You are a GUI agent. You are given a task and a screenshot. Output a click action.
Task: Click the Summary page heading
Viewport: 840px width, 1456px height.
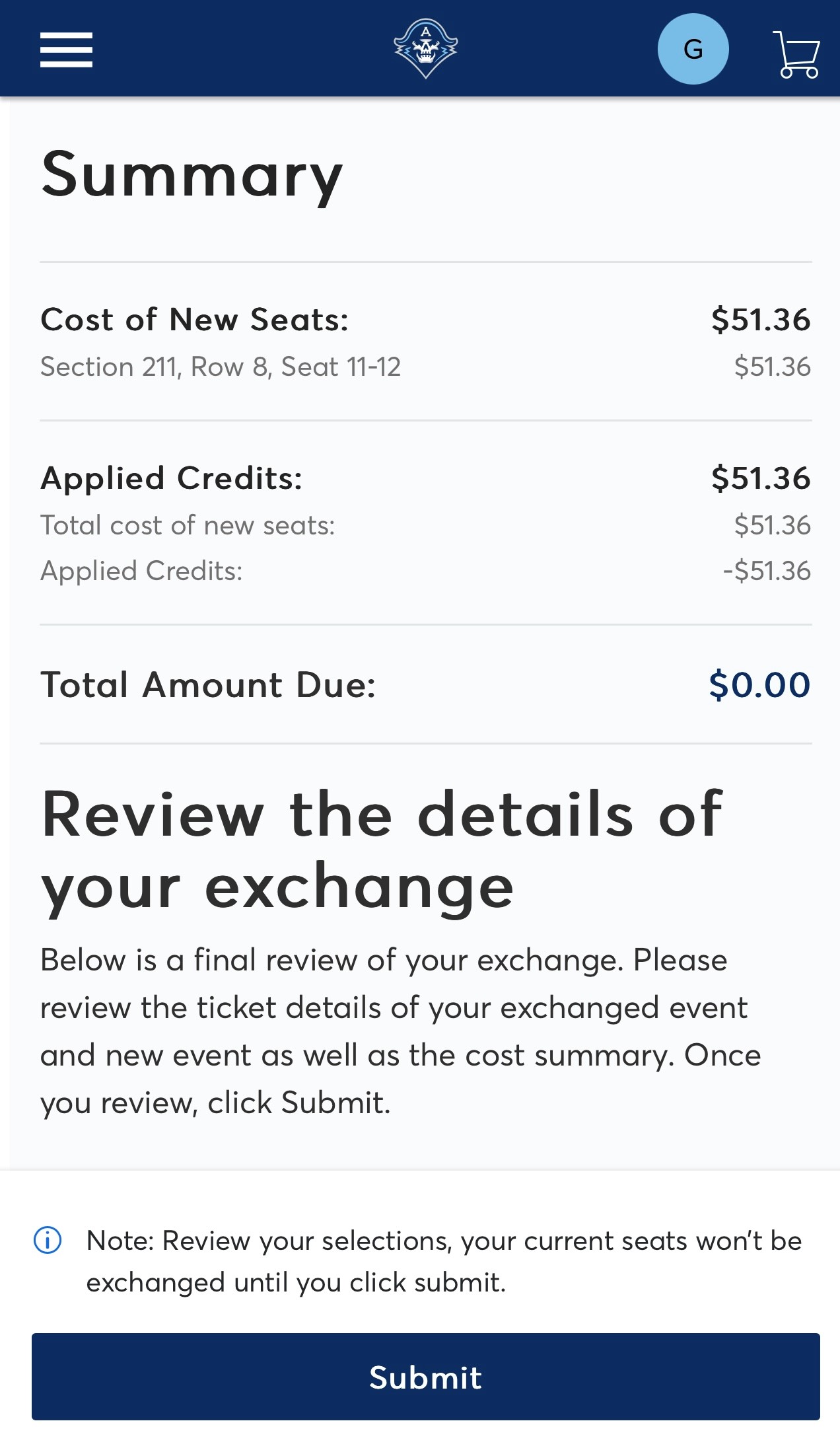pyautogui.click(x=192, y=175)
